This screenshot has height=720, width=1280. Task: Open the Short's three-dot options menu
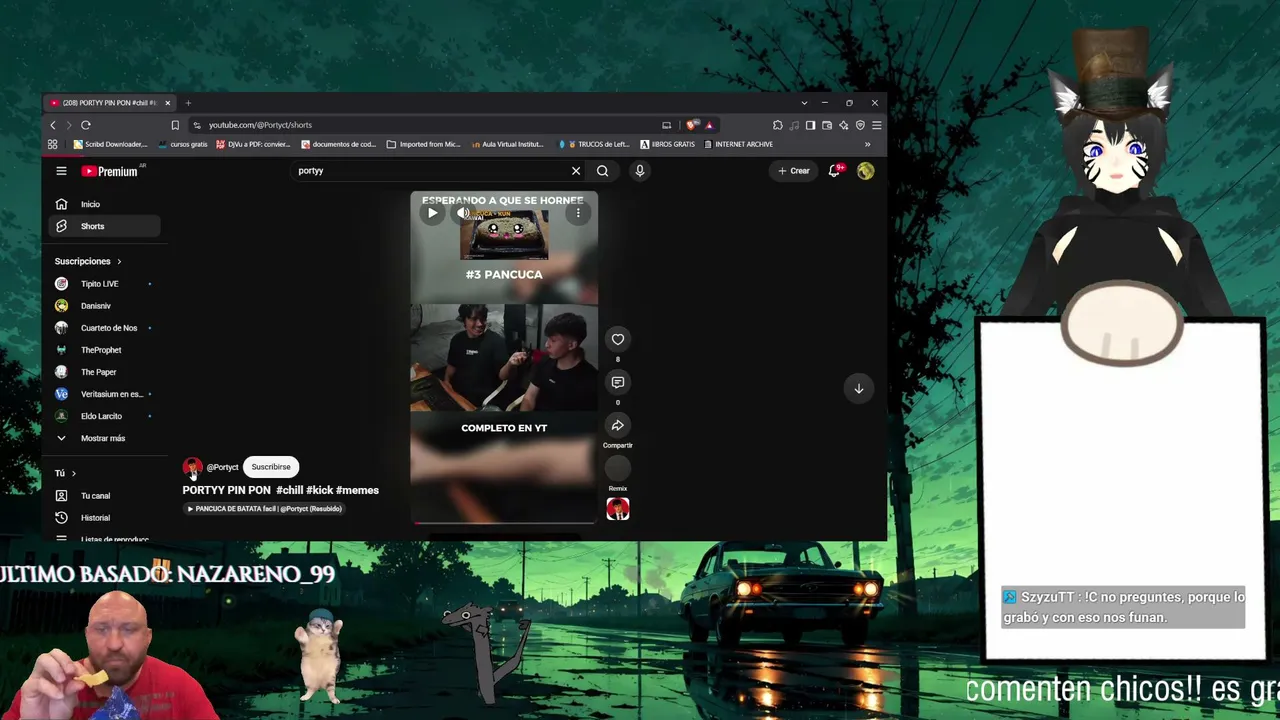click(578, 213)
